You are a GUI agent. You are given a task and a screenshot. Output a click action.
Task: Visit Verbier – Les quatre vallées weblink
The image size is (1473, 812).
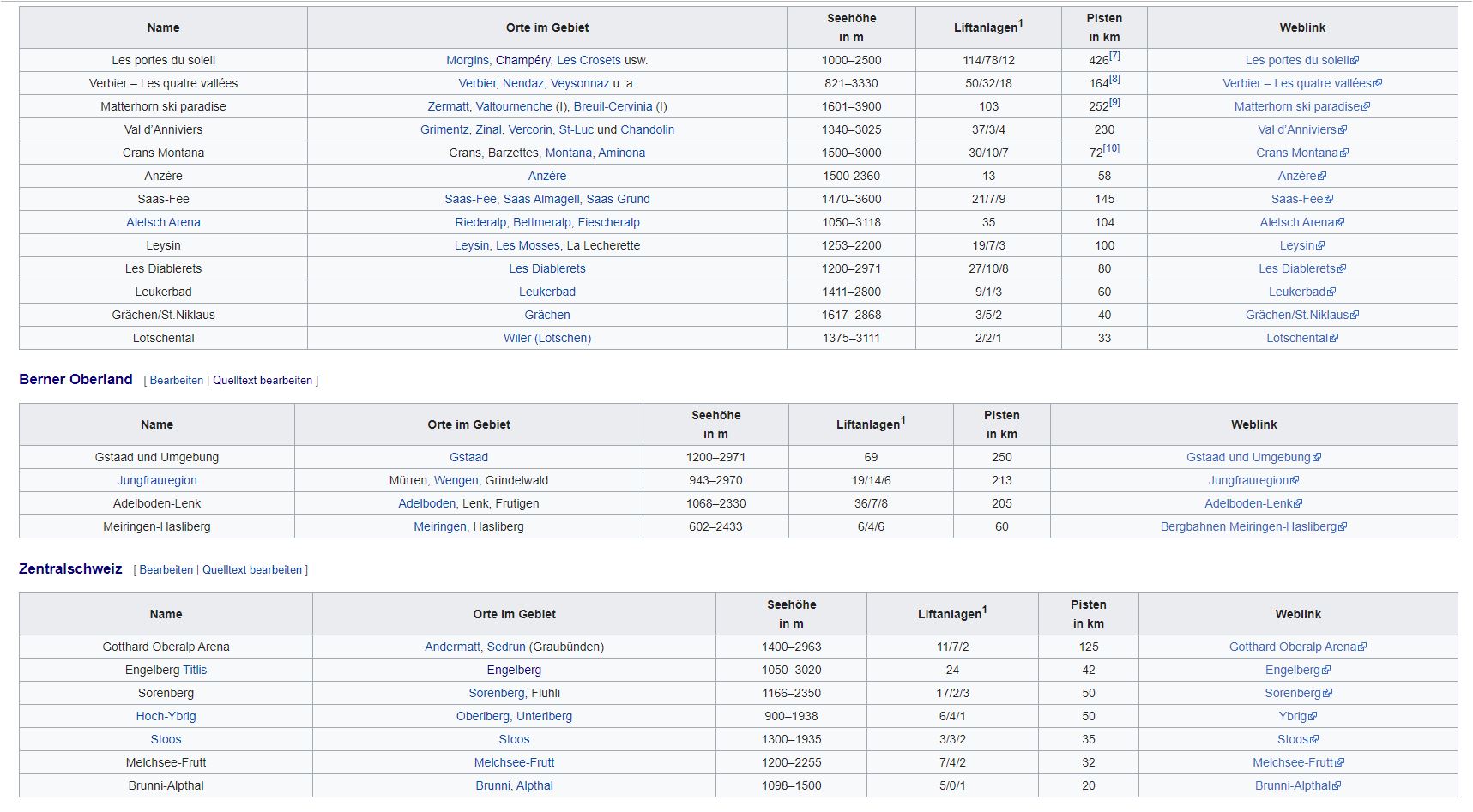(x=1302, y=83)
